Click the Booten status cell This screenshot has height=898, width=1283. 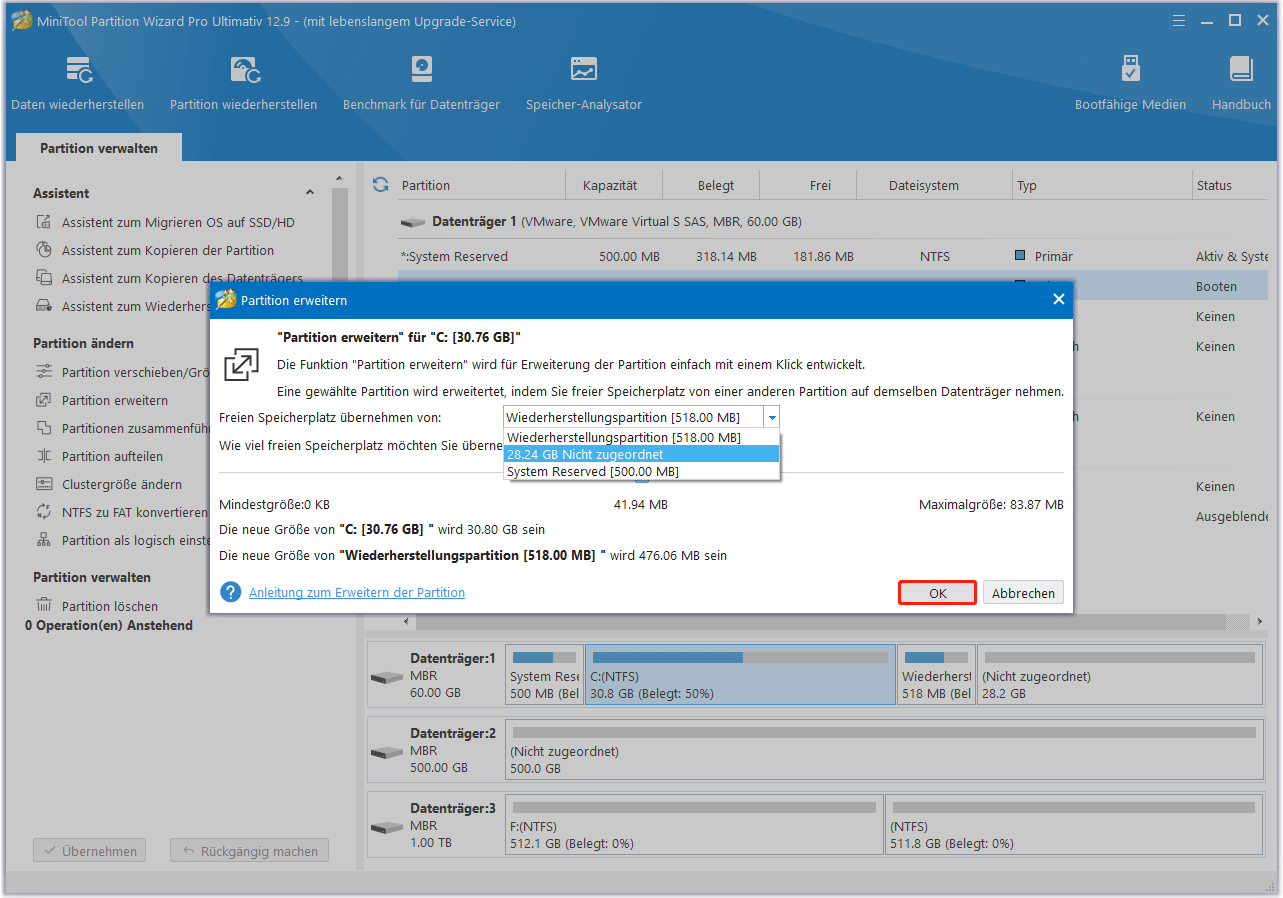coord(1216,287)
